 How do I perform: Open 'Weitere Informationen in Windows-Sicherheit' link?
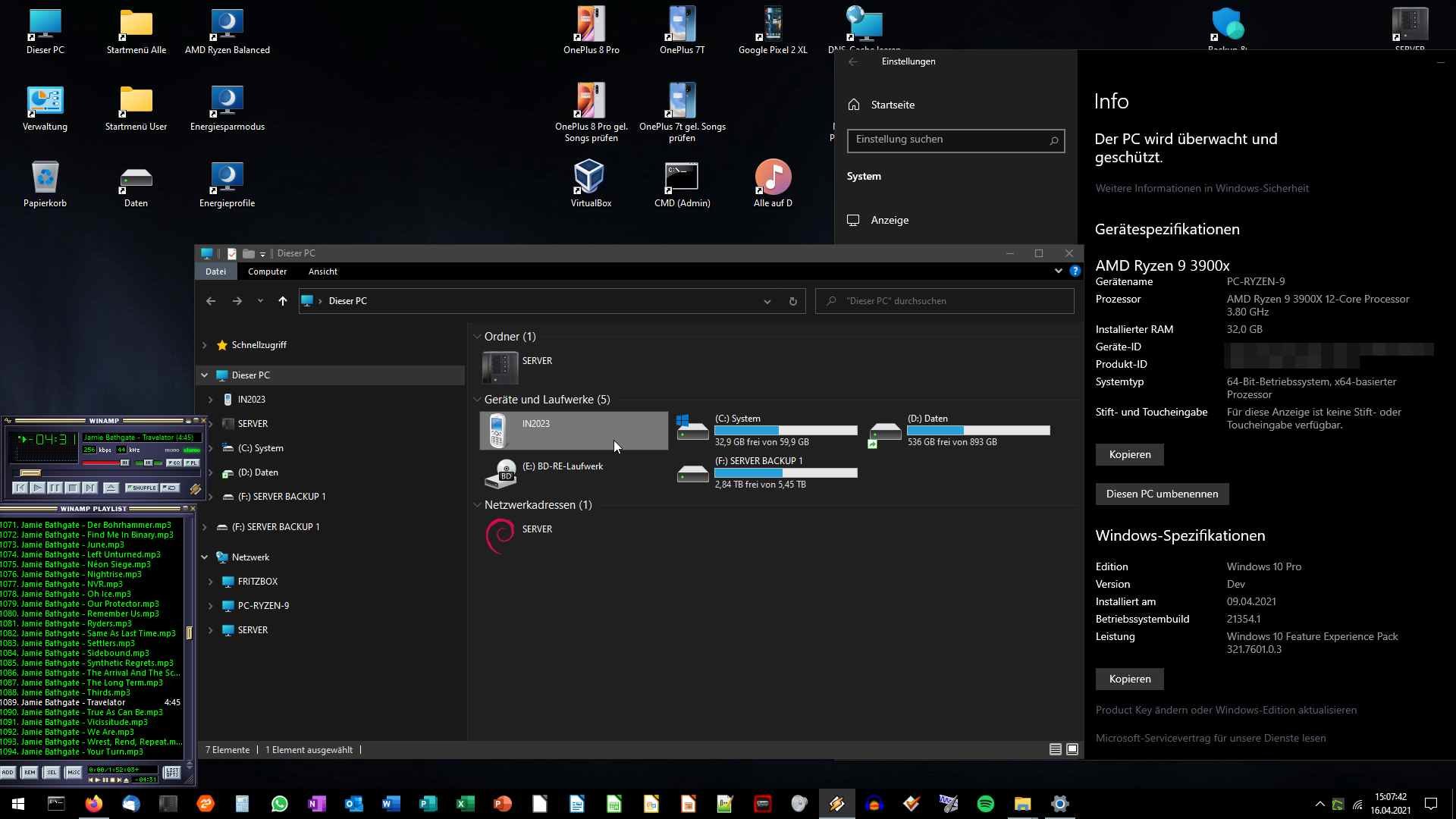click(1202, 188)
